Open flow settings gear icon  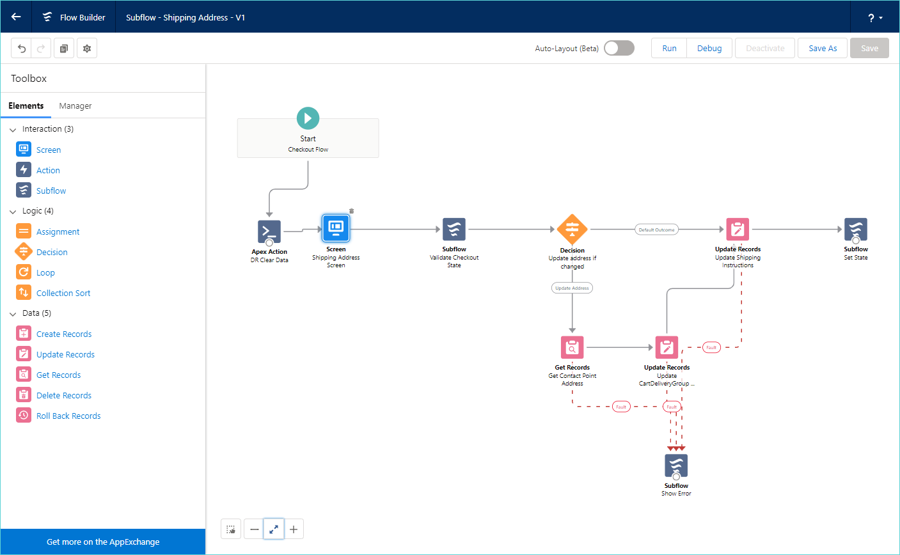[87, 48]
